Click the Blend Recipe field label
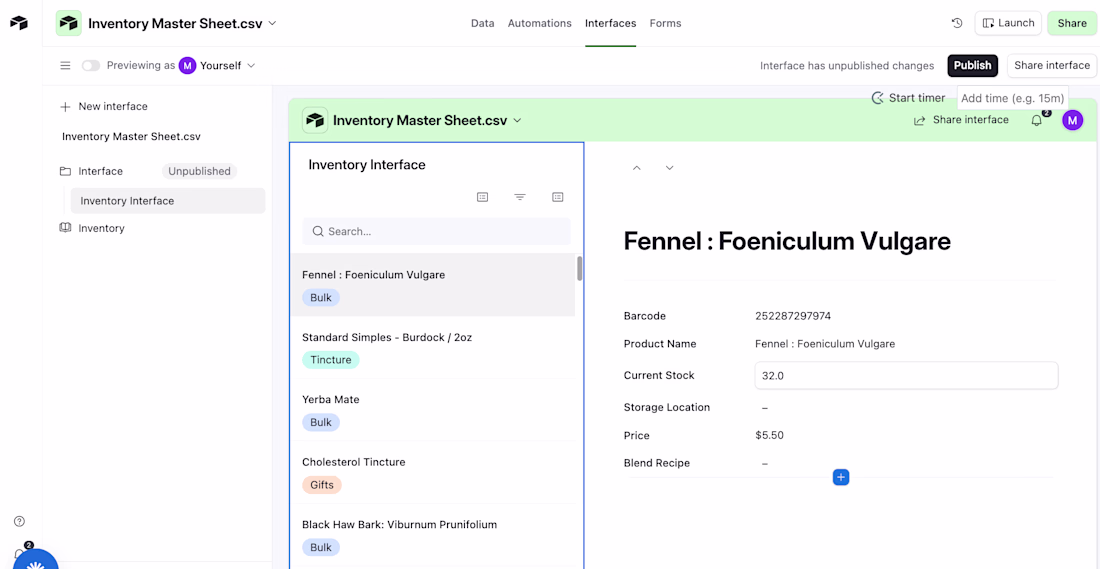The height and width of the screenshot is (569, 1100). [x=657, y=463]
